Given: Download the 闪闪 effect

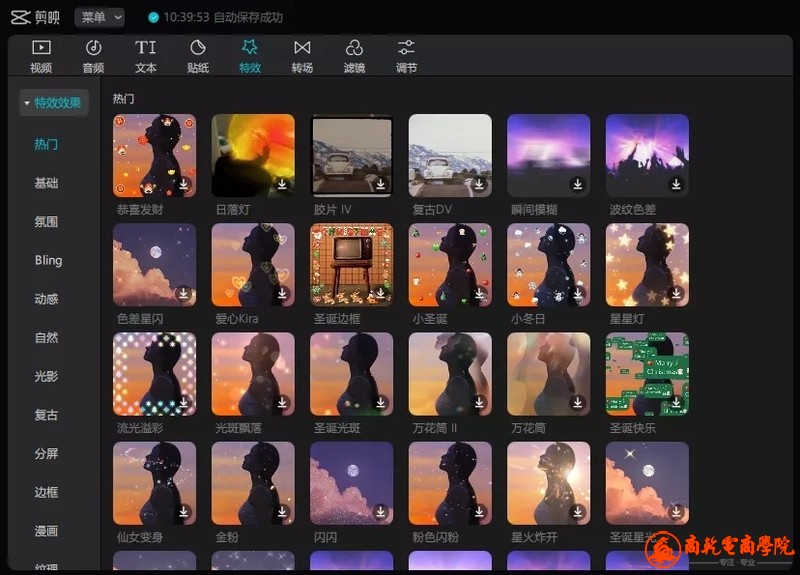Looking at the screenshot, I should [x=381, y=511].
